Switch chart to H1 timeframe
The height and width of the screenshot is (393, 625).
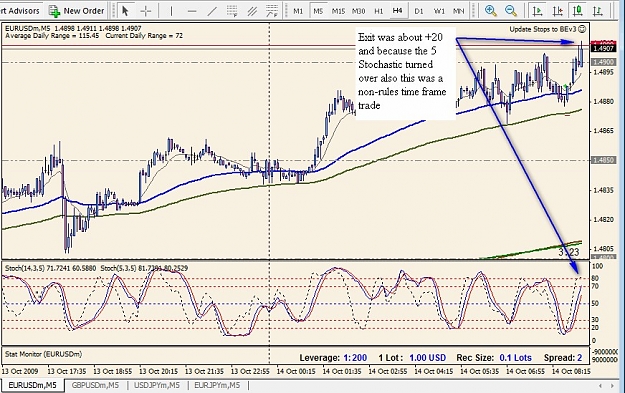coord(378,11)
